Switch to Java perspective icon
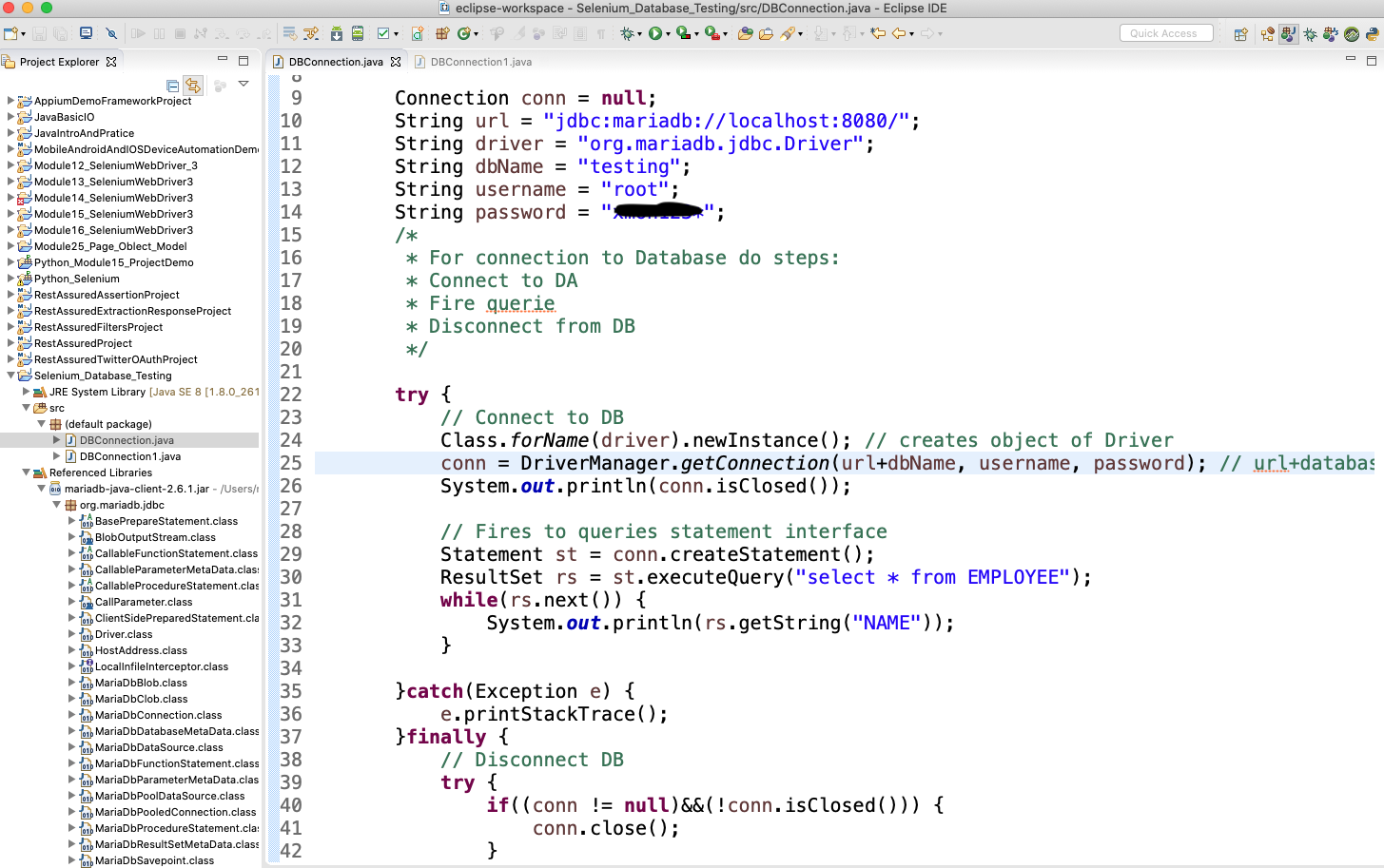 coord(1289,34)
